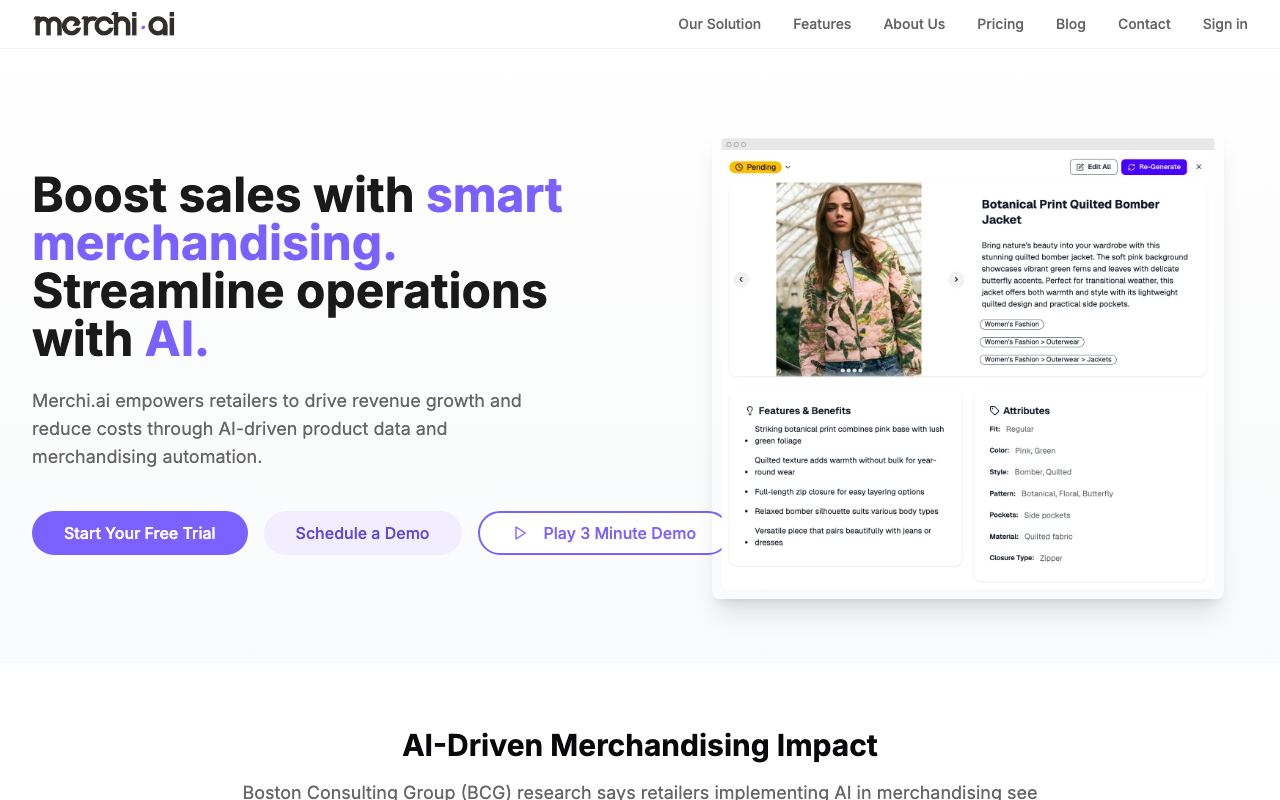This screenshot has width=1280, height=800.
Task: Click the Re-Generate refresh button
Action: pyautogui.click(x=1153, y=167)
